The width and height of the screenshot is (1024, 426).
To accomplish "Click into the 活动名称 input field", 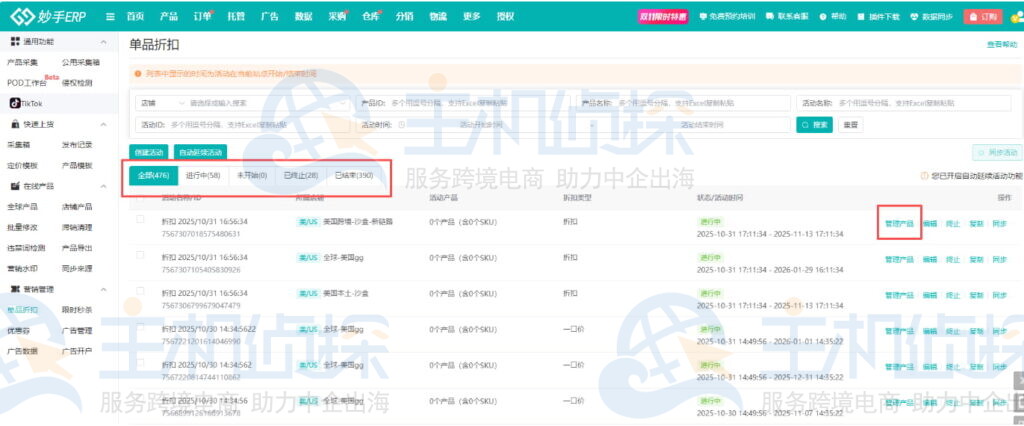I will (x=904, y=103).
